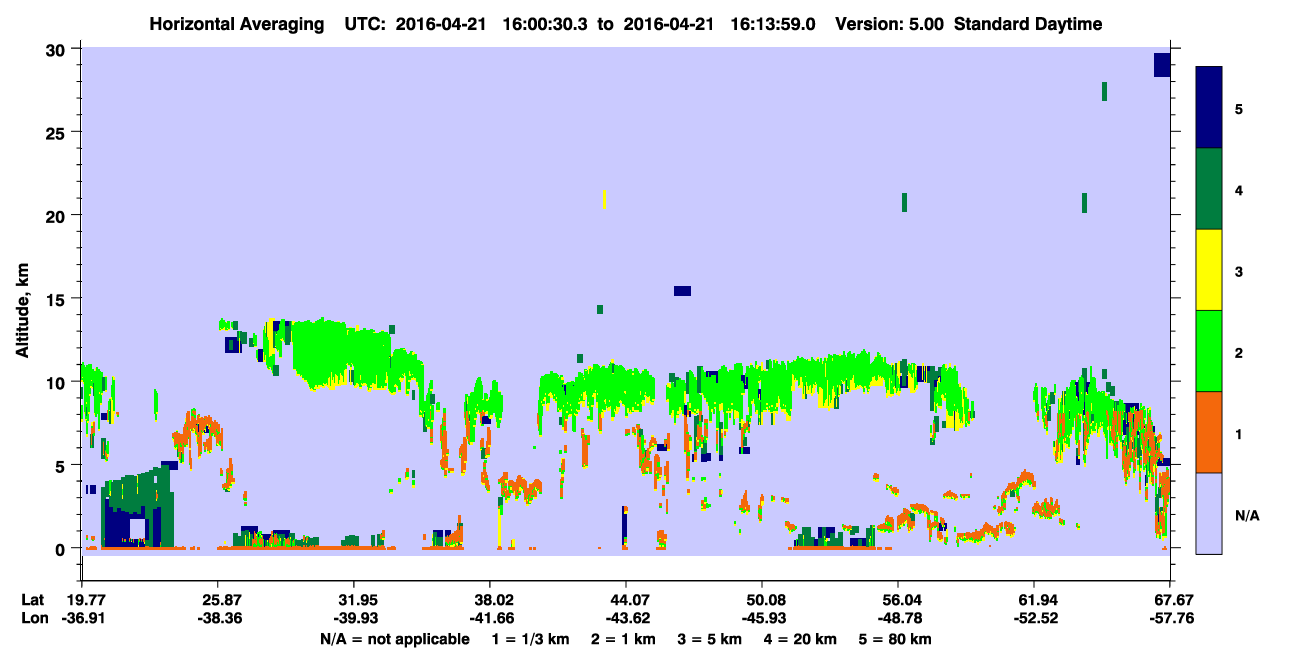
Task: Click the y-axis tick label '15'
Action: (58, 299)
